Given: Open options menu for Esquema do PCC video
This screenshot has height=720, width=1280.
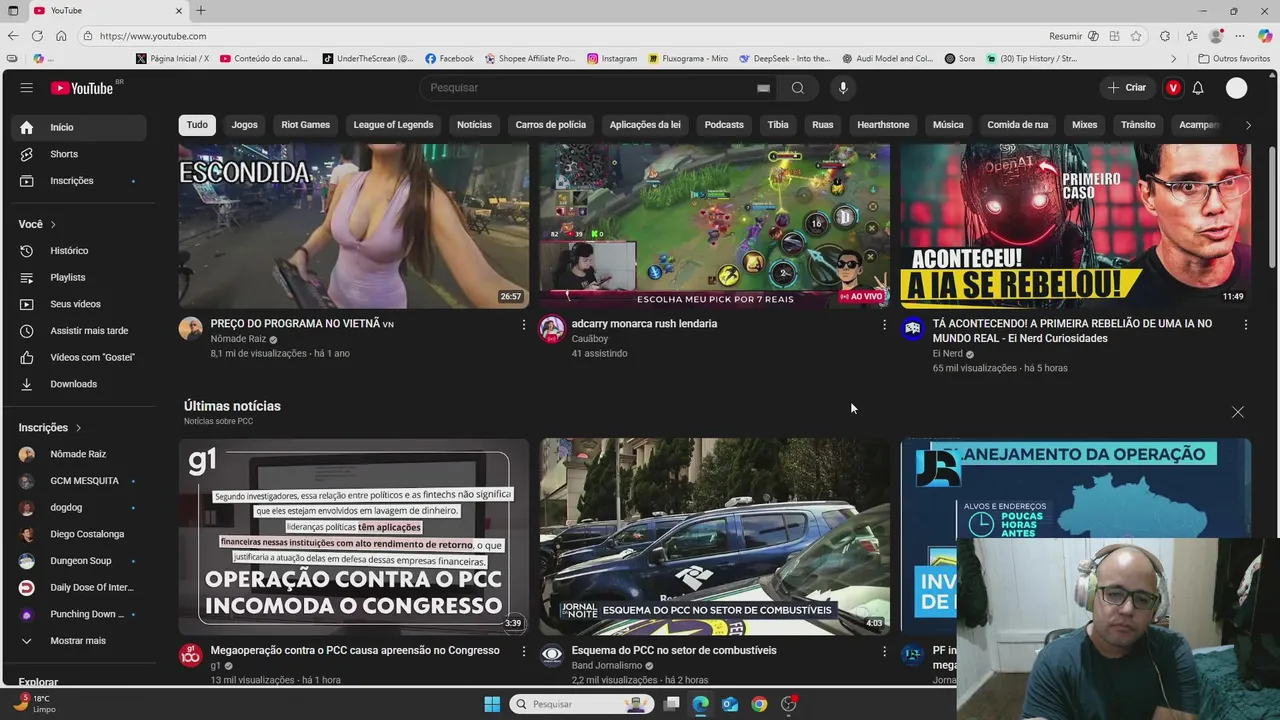Looking at the screenshot, I should 884,651.
